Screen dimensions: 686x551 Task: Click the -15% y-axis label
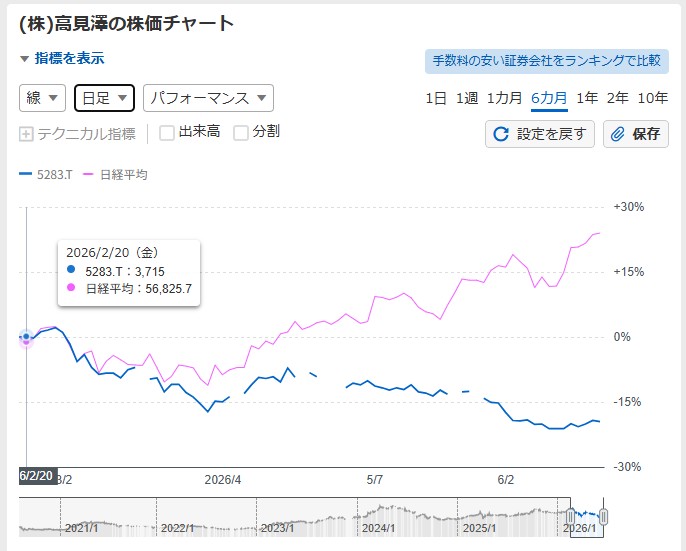point(627,402)
